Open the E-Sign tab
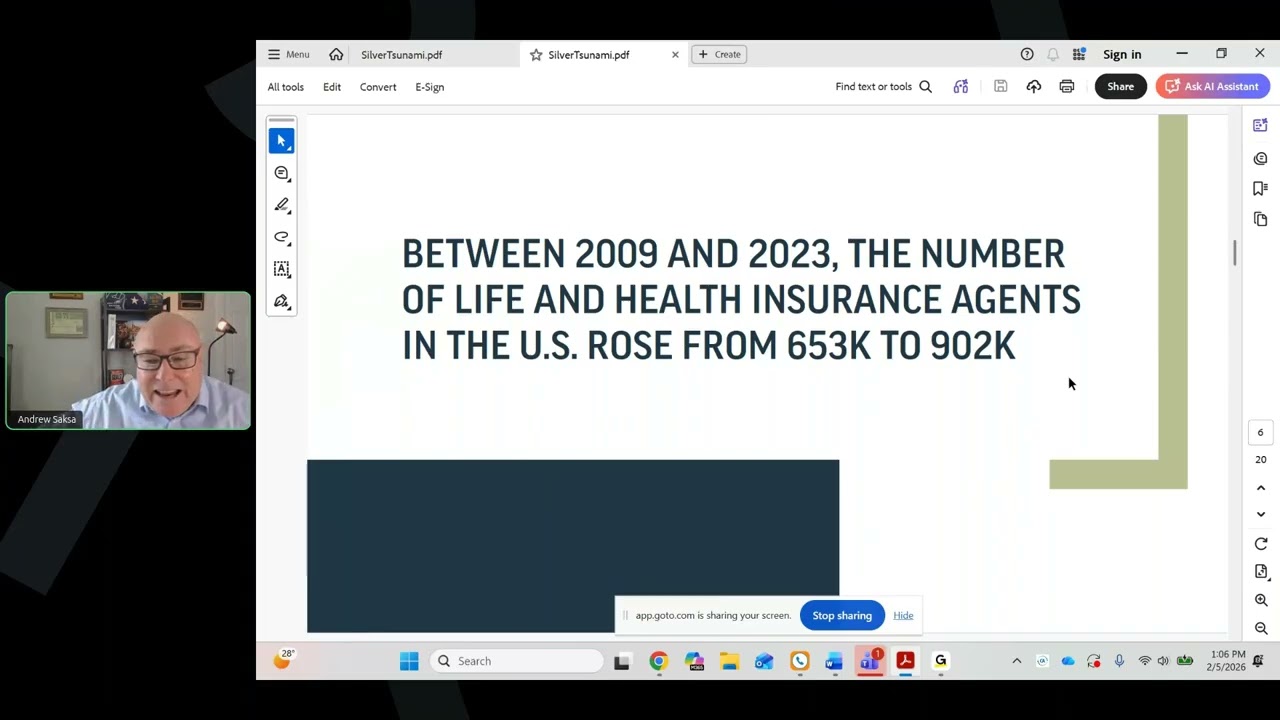Image resolution: width=1280 pixels, height=720 pixels. click(x=430, y=87)
